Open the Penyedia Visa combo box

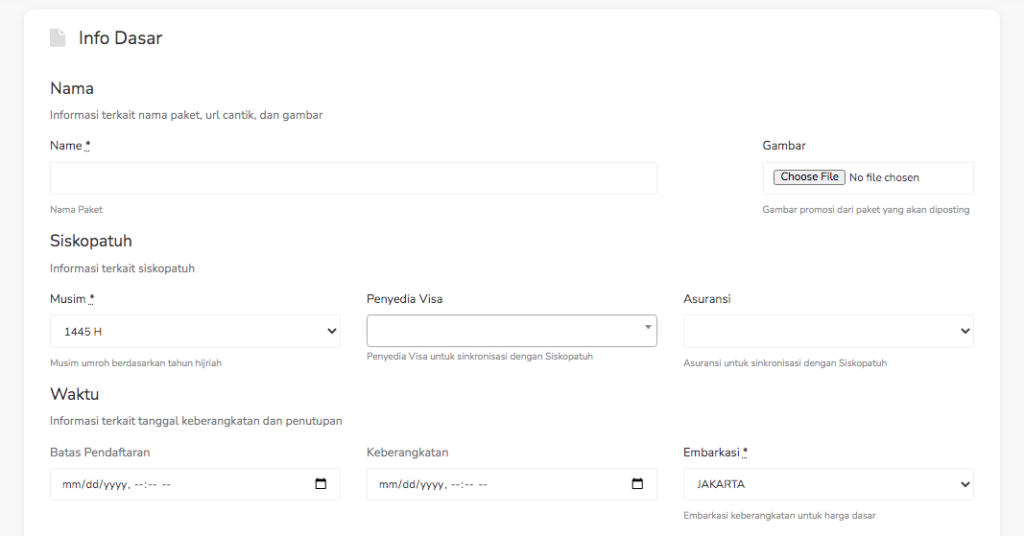pyautogui.click(x=505, y=331)
